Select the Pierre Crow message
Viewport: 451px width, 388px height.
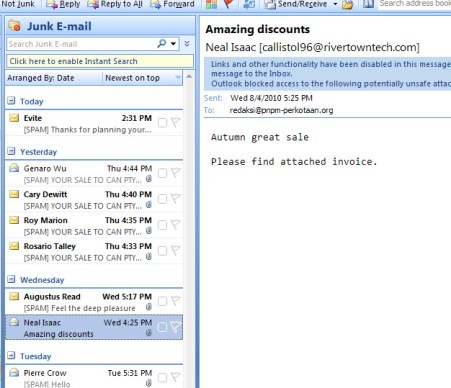94,377
